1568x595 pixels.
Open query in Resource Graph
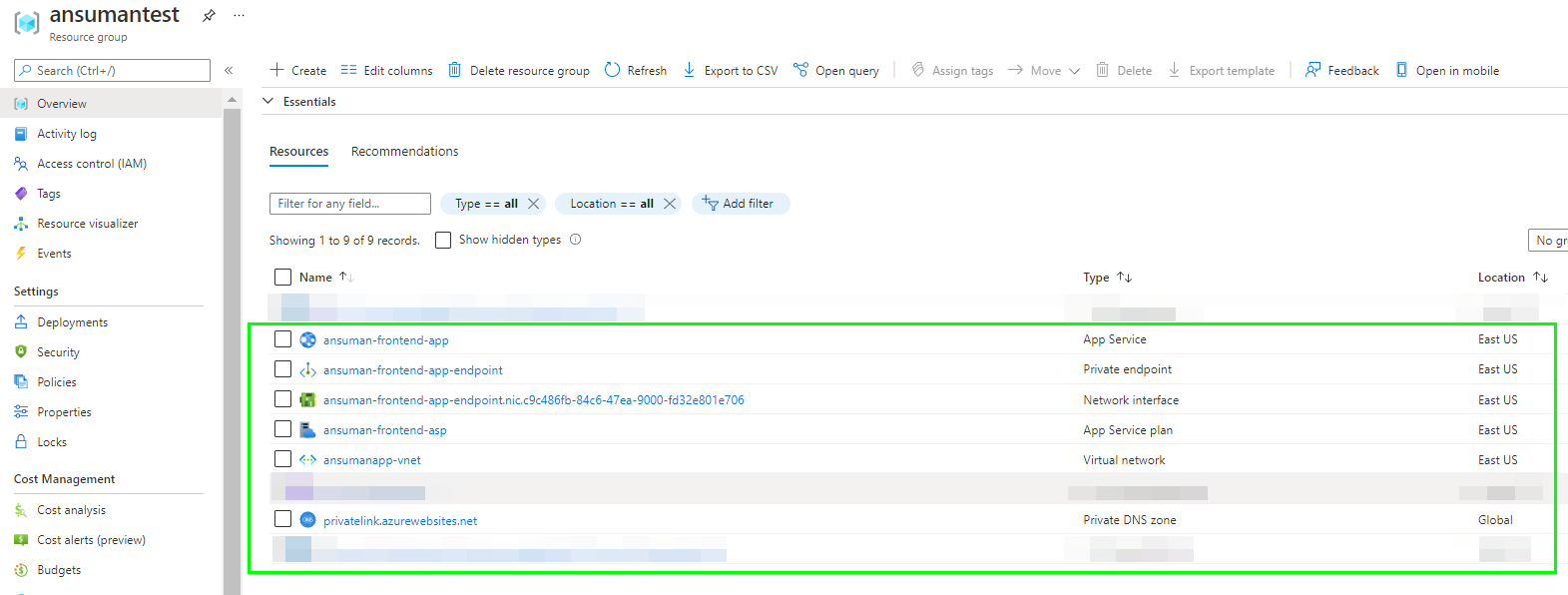point(835,71)
